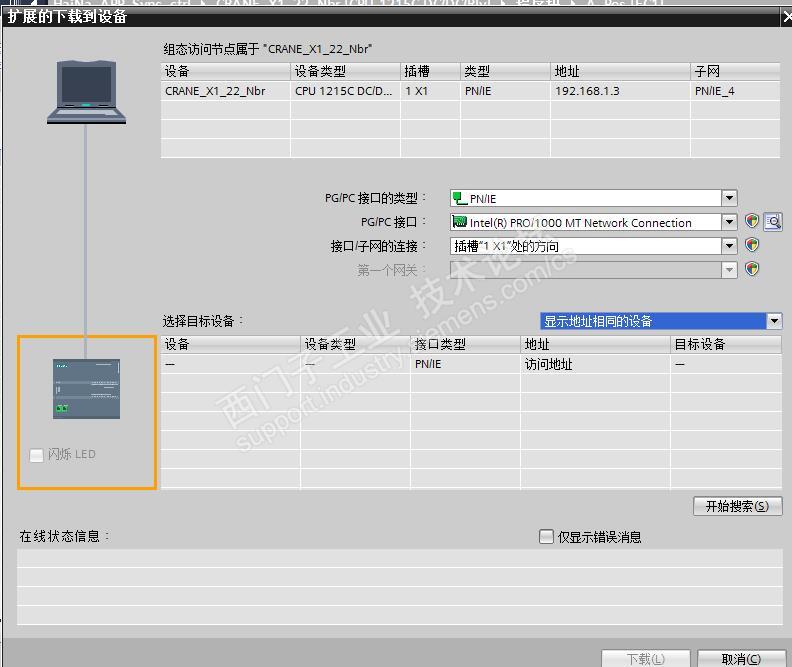The height and width of the screenshot is (667, 792).
Task: Click the 子网 column header
Action: click(735, 72)
